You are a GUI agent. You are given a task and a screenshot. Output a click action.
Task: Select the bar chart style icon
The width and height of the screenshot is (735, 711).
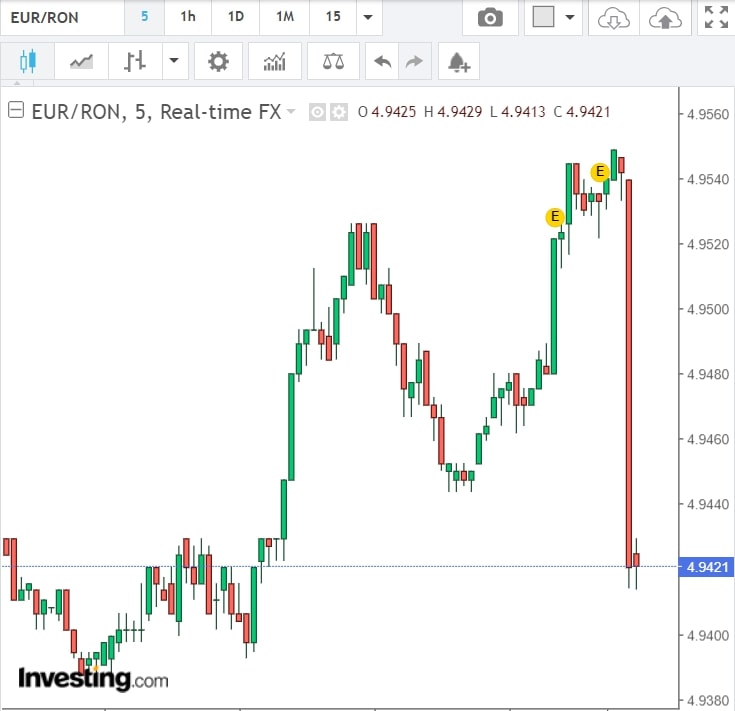coord(135,62)
